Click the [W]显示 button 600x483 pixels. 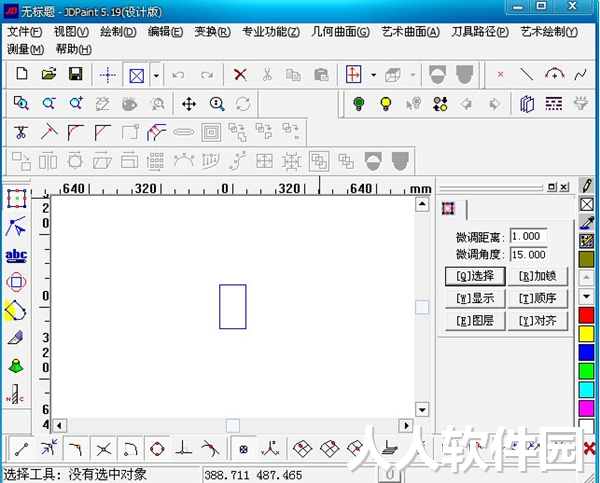coord(475,298)
